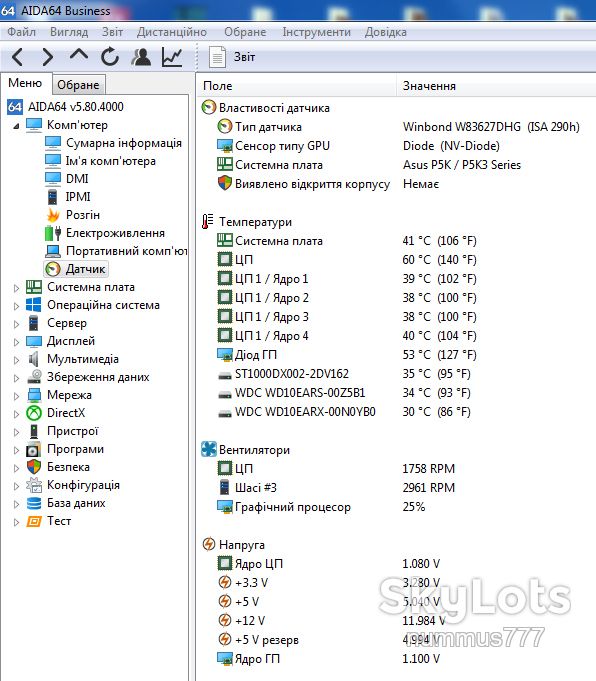Viewport: 596px width, 681px height.
Task: Click the lightning icon beside Напруга
Action: [209, 544]
